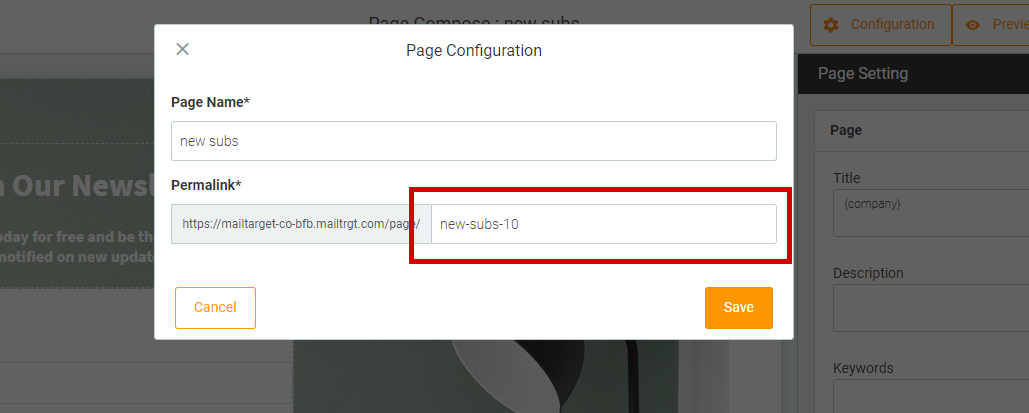Image resolution: width=1029 pixels, height=413 pixels.
Task: Click the Page Setting panel heading
Action: [x=863, y=74]
